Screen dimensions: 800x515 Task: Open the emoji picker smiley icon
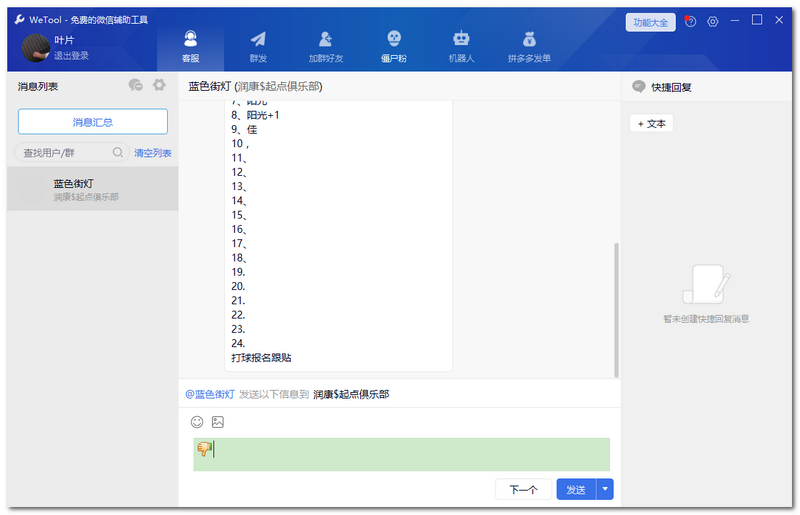197,422
